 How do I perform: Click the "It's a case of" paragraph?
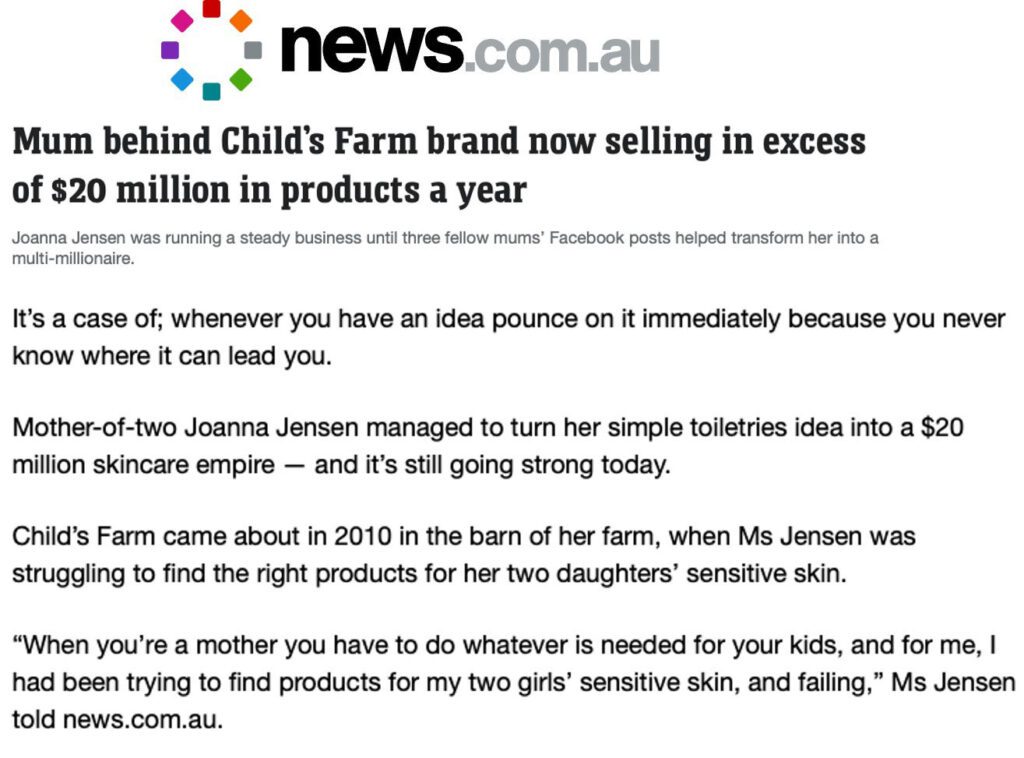[x=509, y=338]
